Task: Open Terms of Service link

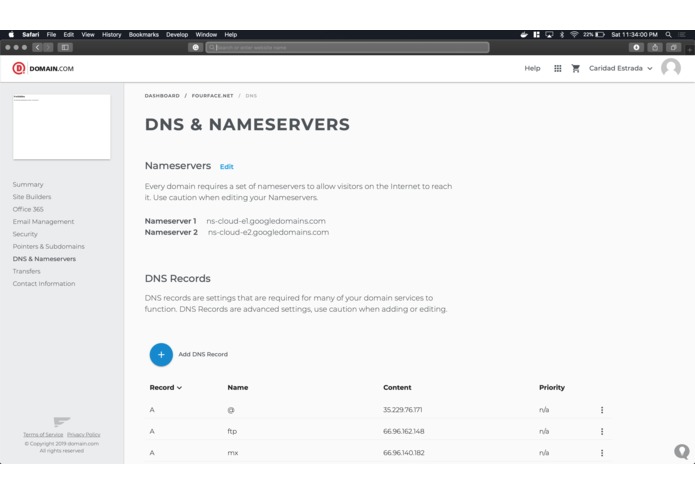Action: pos(43,435)
